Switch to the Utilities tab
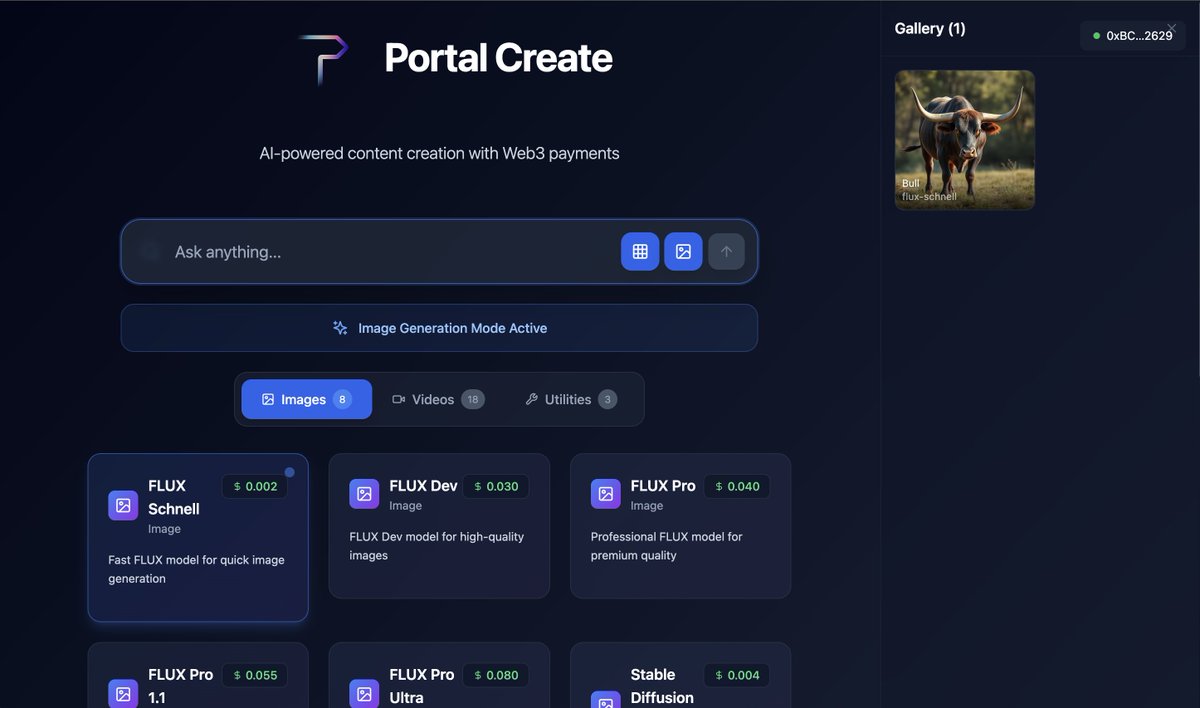This screenshot has height=708, width=1200. 571,399
